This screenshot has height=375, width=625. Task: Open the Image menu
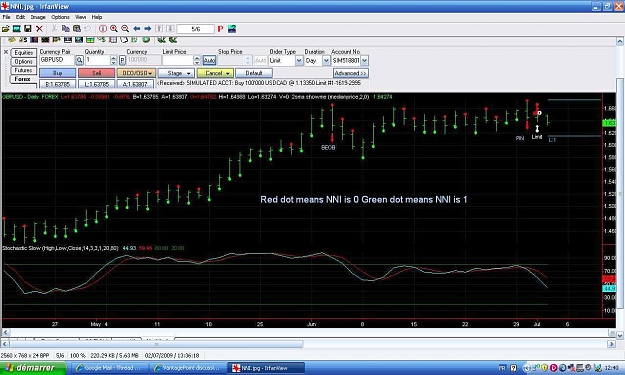click(x=38, y=17)
